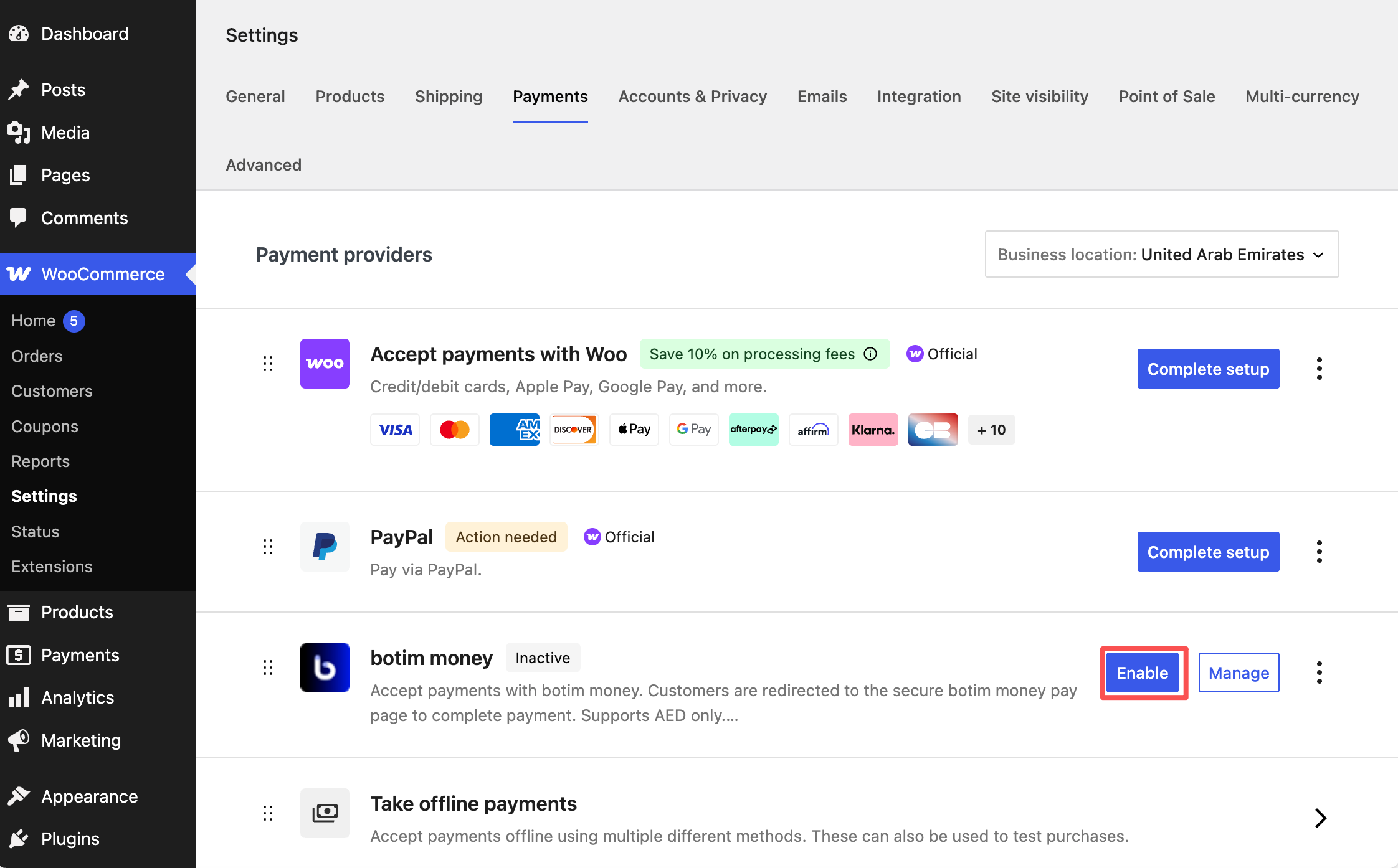Click Manage for botim money
This screenshot has width=1398, height=868.
pyautogui.click(x=1239, y=672)
